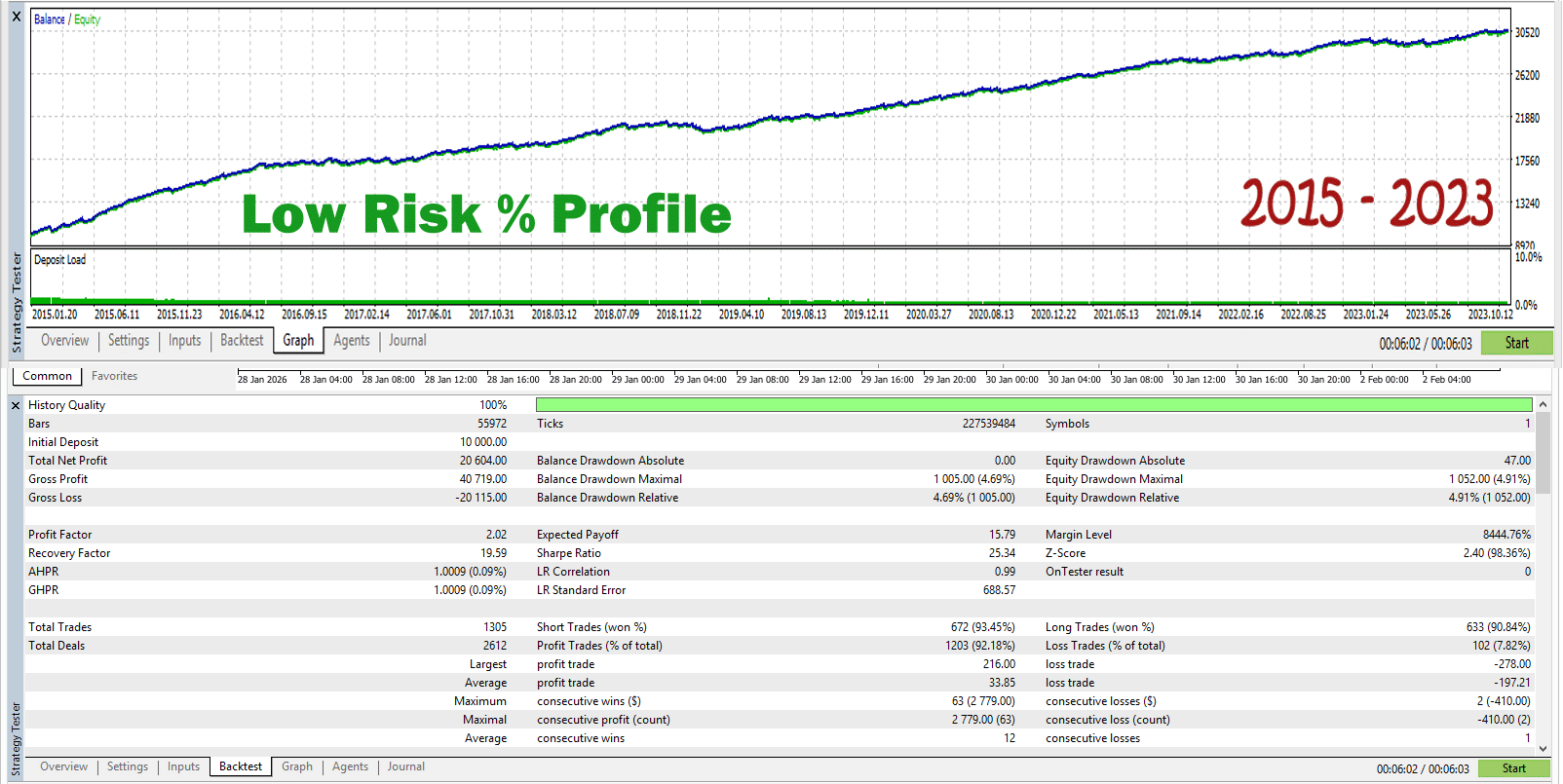
Task: Close the upper Strategy Tester graph panel
Action: 16,17
